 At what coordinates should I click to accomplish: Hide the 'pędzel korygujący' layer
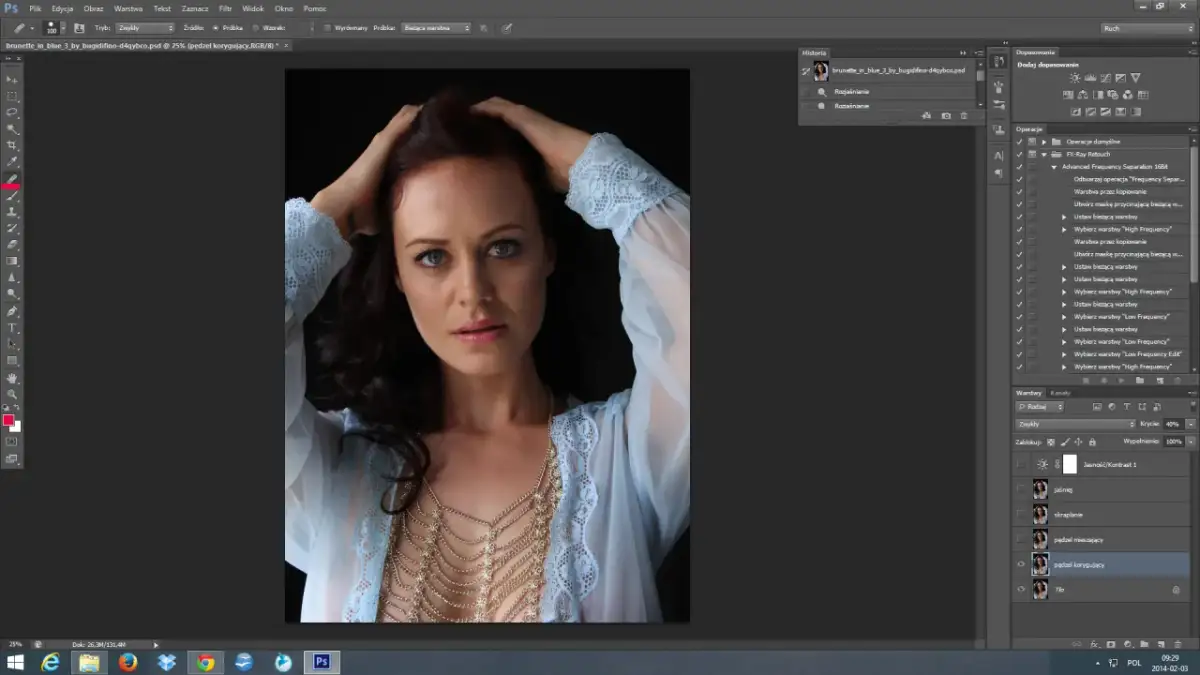click(x=1021, y=563)
